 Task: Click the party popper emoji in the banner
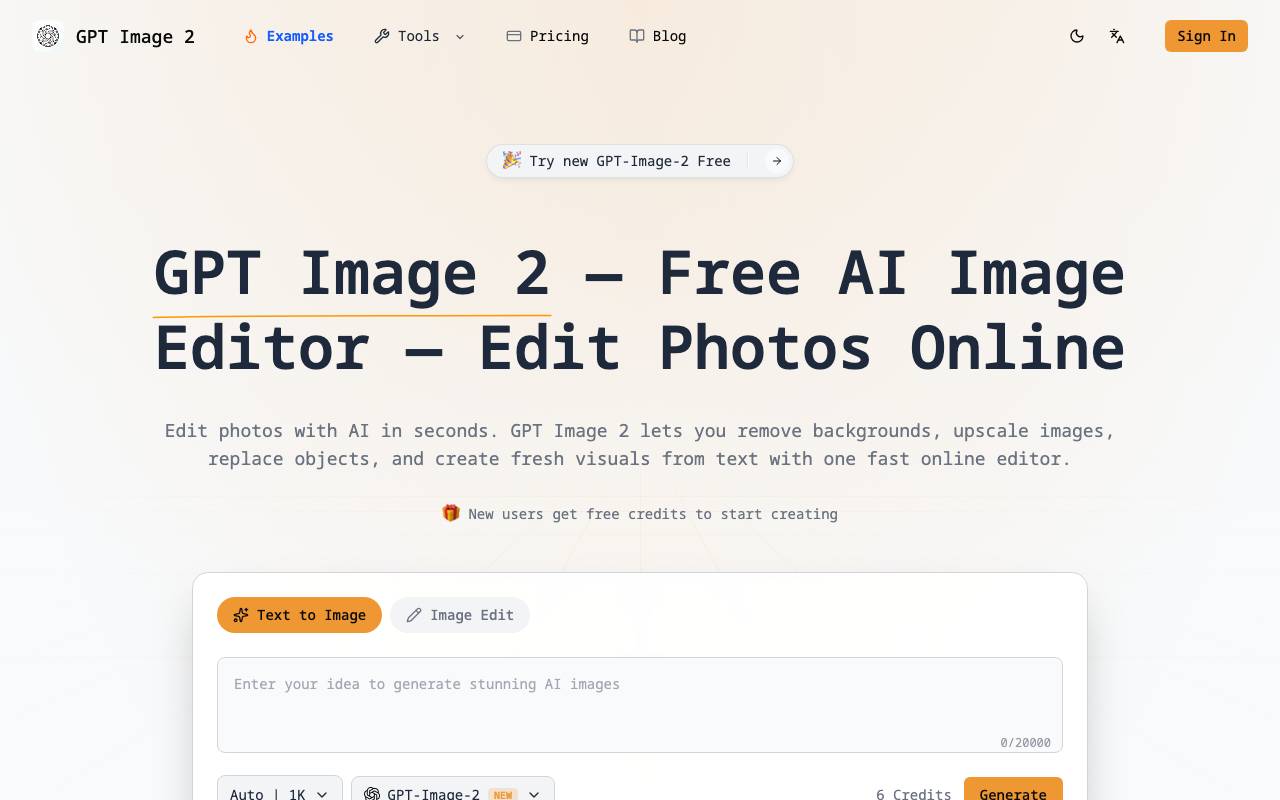pos(511,160)
